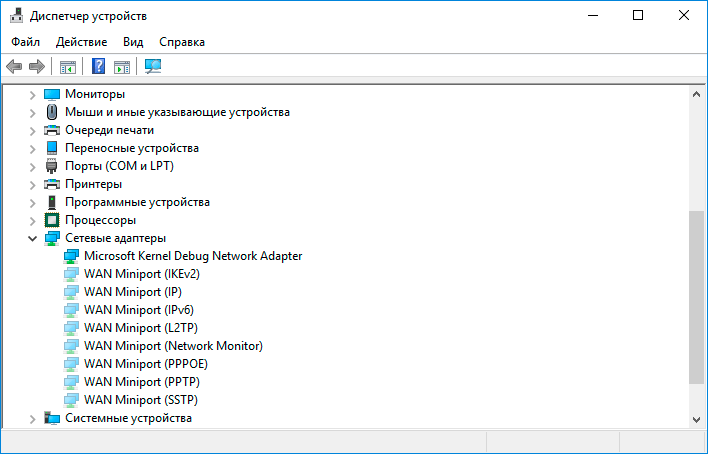Click the Мониторы monitor icon
This screenshot has height=454, width=708.
click(x=52, y=94)
